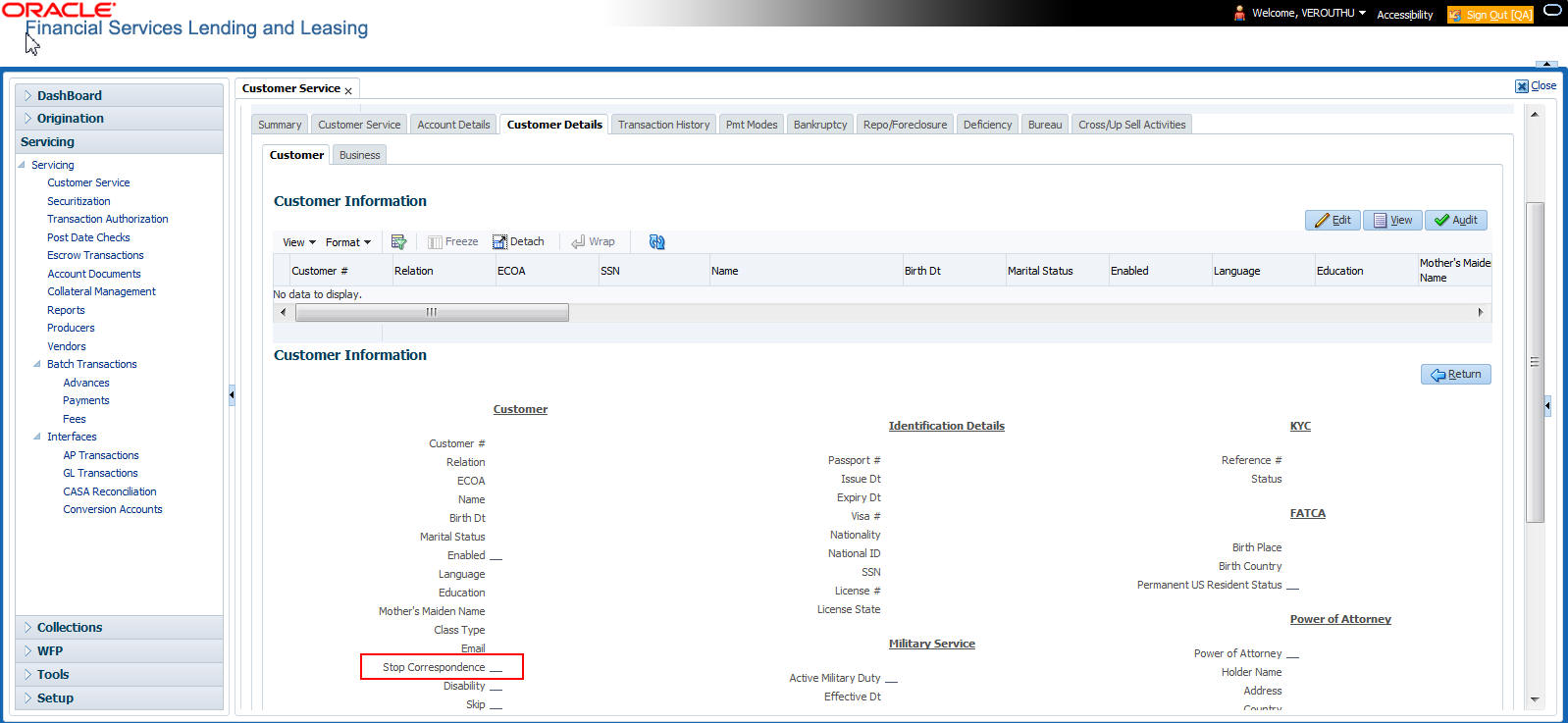1568x723 pixels.
Task: Collapse the Batch Transactions tree node
Action: coord(37,364)
